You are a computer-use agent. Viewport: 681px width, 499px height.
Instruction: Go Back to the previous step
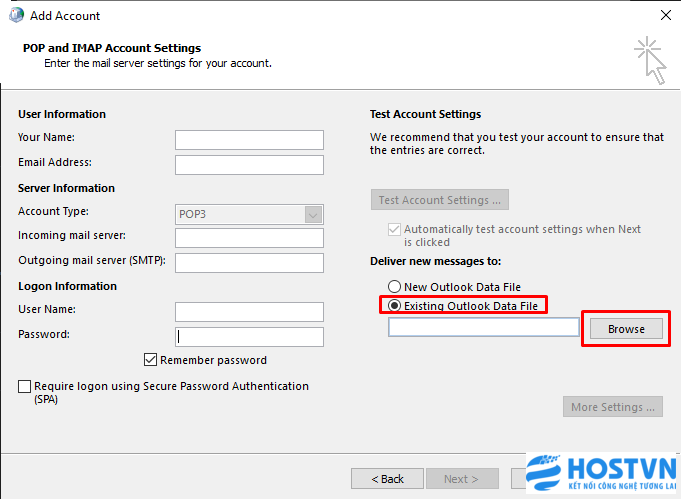387,479
